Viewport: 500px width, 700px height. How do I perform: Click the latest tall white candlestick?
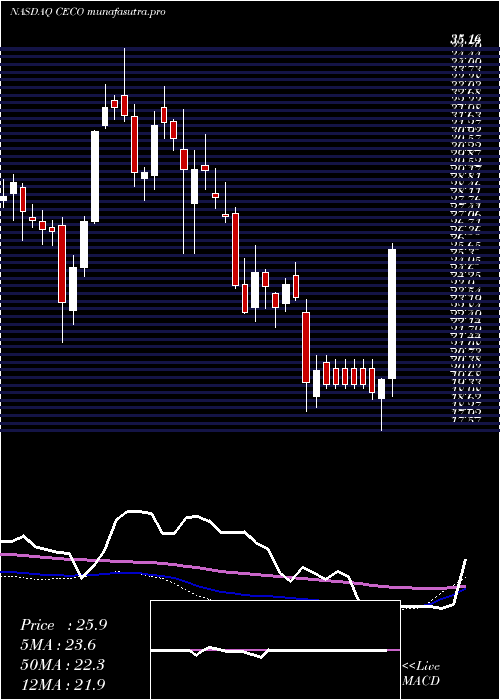point(392,314)
